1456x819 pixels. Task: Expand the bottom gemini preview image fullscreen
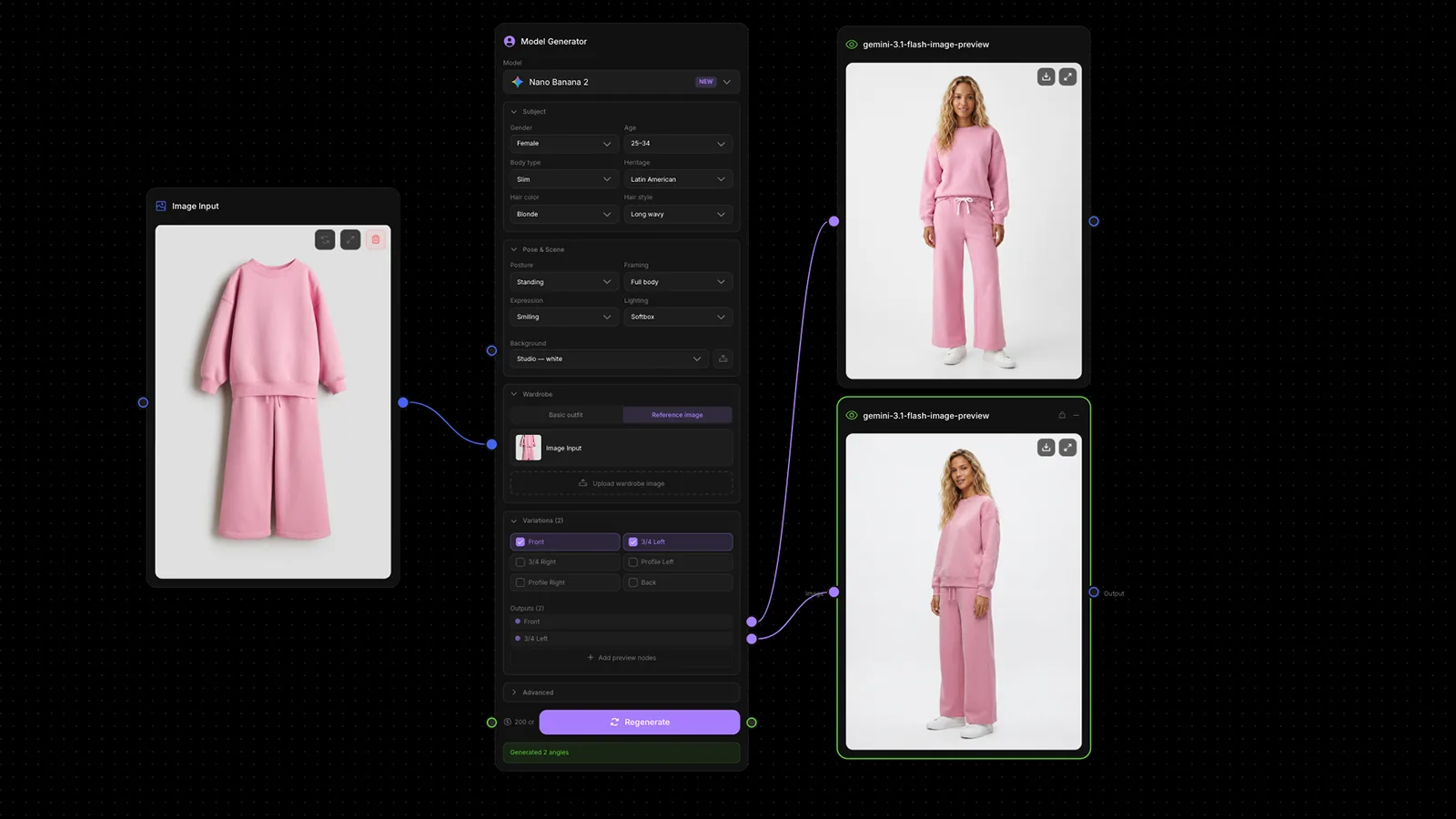[1068, 447]
